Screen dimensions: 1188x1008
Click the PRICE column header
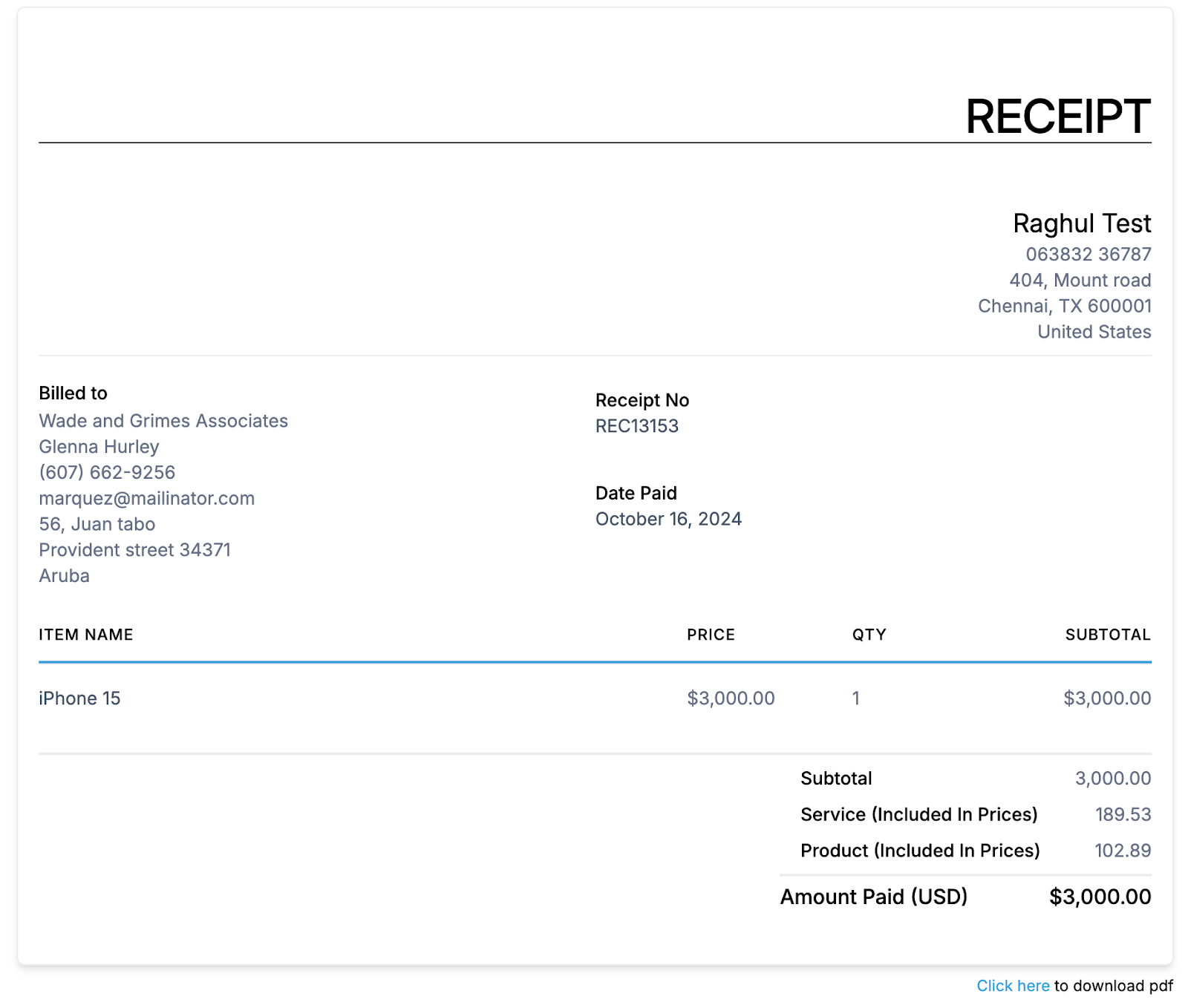click(711, 635)
